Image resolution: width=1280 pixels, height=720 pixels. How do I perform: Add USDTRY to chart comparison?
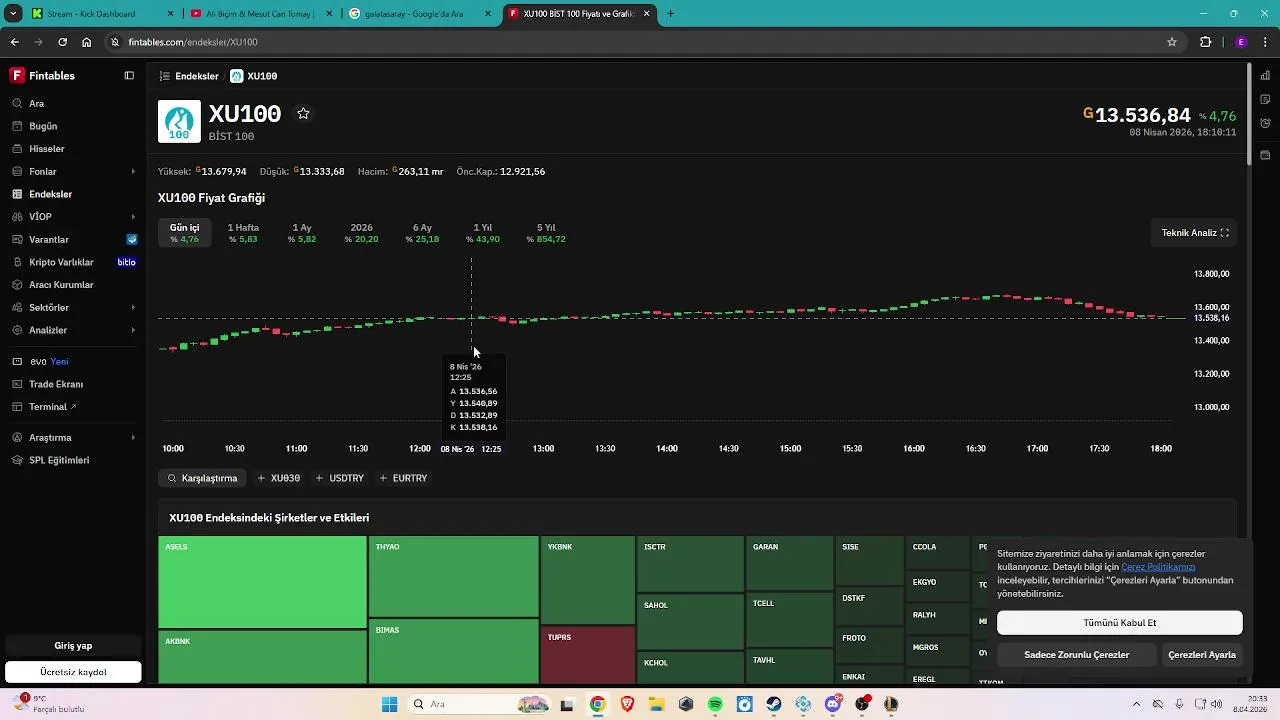click(x=340, y=478)
